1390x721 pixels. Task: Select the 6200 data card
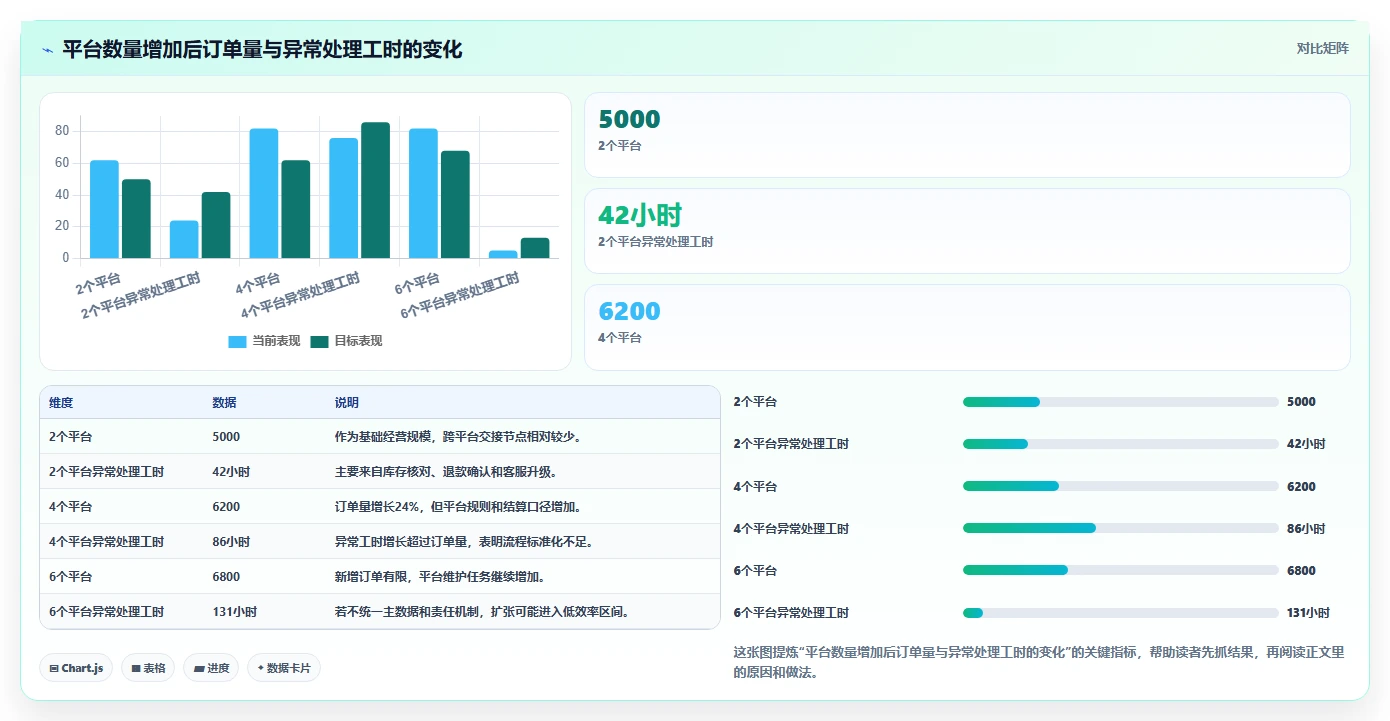click(x=967, y=327)
